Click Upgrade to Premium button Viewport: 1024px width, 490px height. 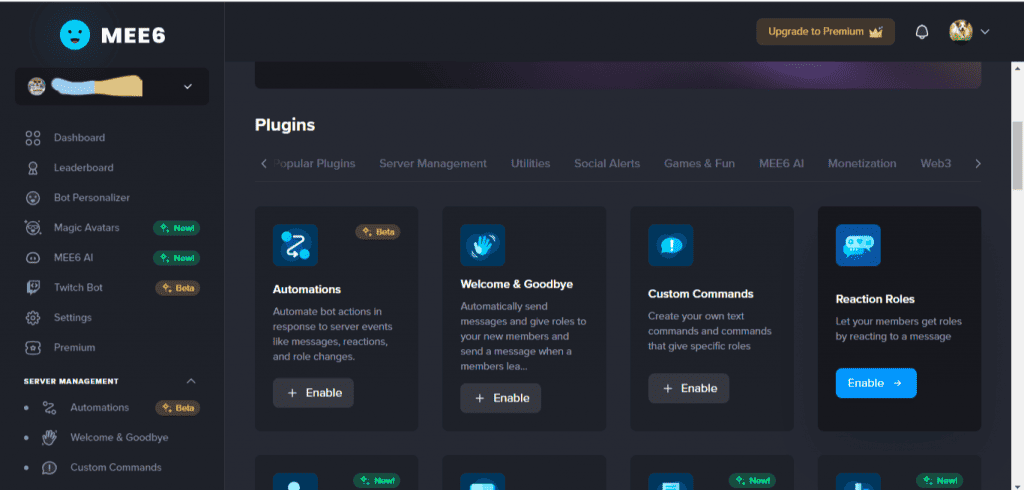pyautogui.click(x=825, y=31)
